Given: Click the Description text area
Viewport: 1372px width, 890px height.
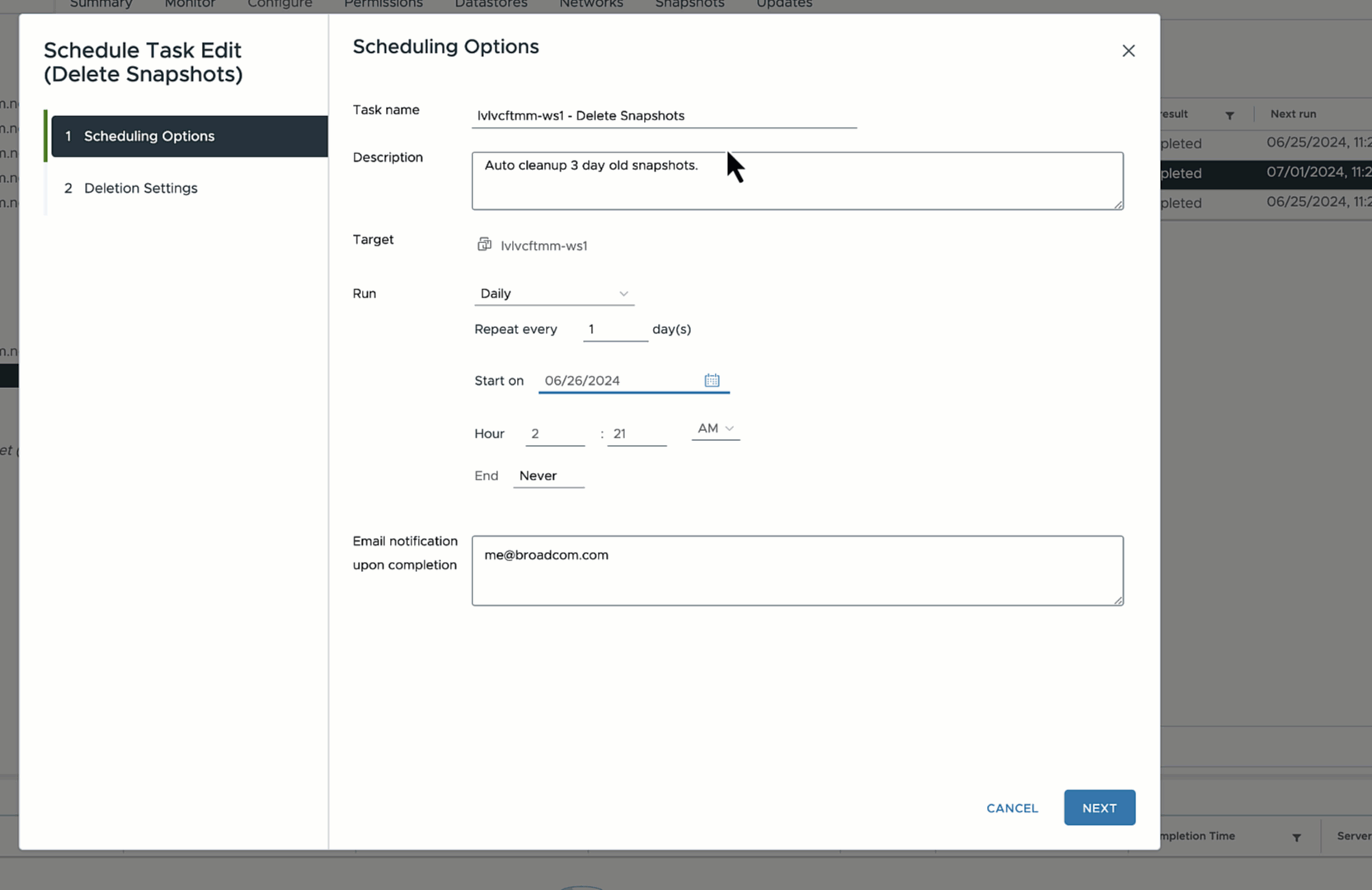Looking at the screenshot, I should click(x=797, y=180).
